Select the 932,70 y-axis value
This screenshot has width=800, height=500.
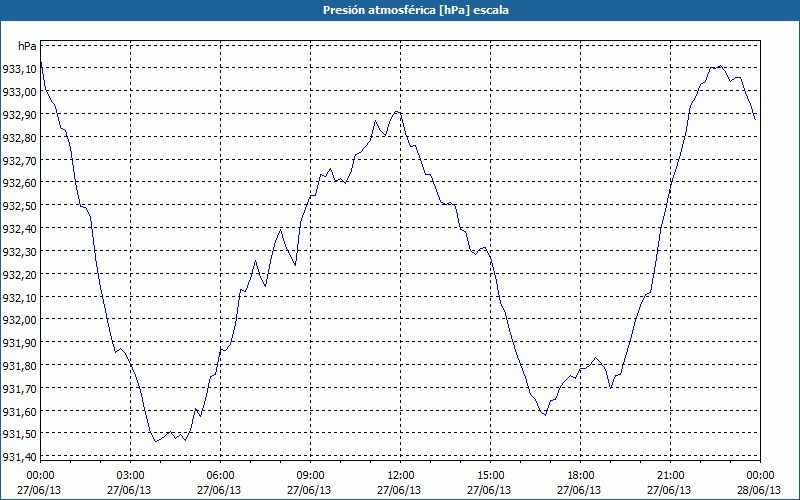19,160
